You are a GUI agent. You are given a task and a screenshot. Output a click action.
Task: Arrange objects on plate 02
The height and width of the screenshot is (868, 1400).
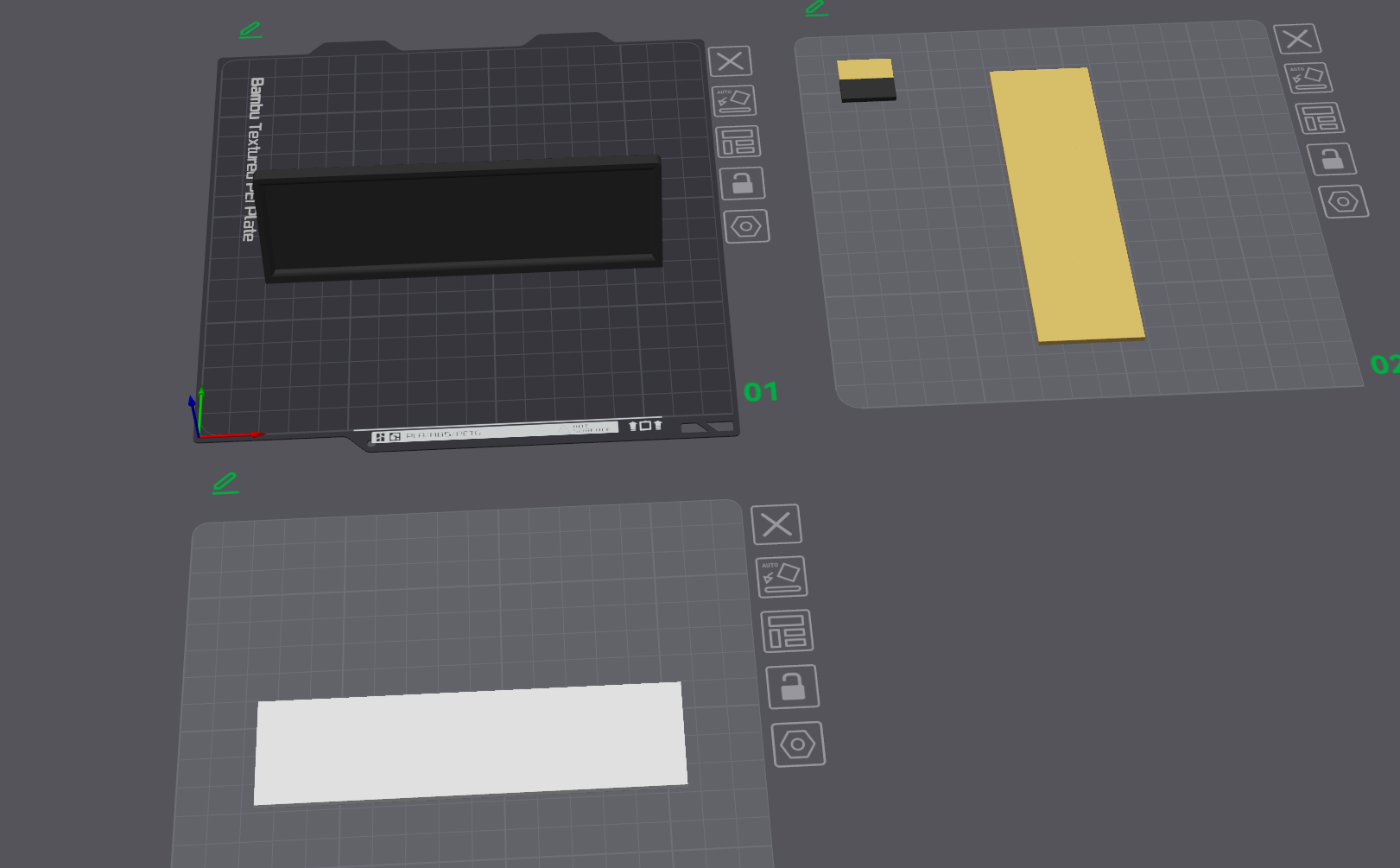[1320, 118]
